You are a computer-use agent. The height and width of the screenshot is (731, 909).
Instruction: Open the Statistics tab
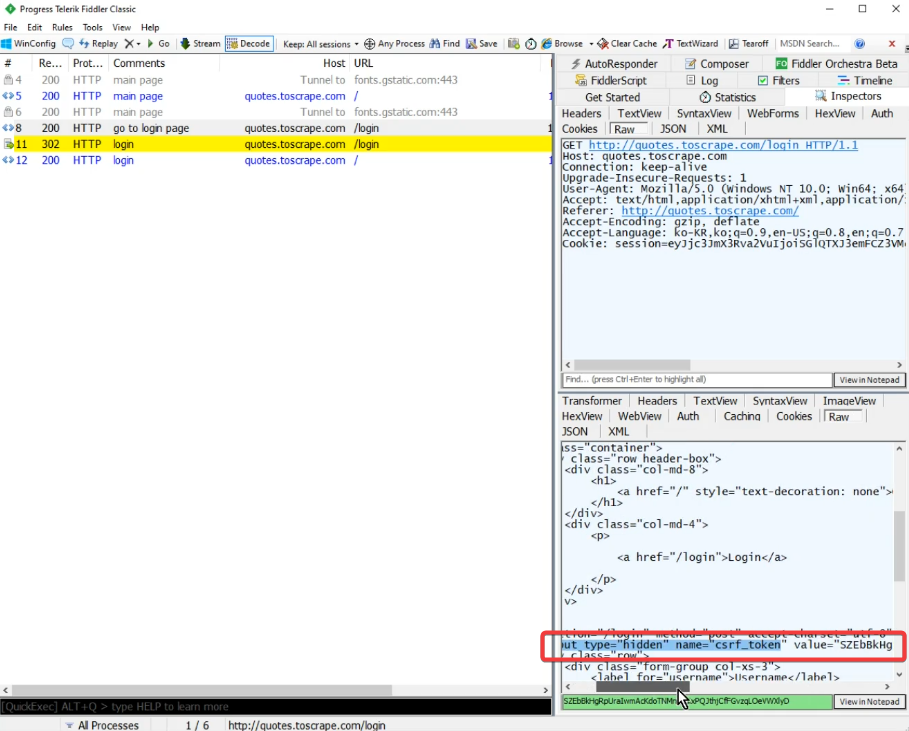point(728,97)
